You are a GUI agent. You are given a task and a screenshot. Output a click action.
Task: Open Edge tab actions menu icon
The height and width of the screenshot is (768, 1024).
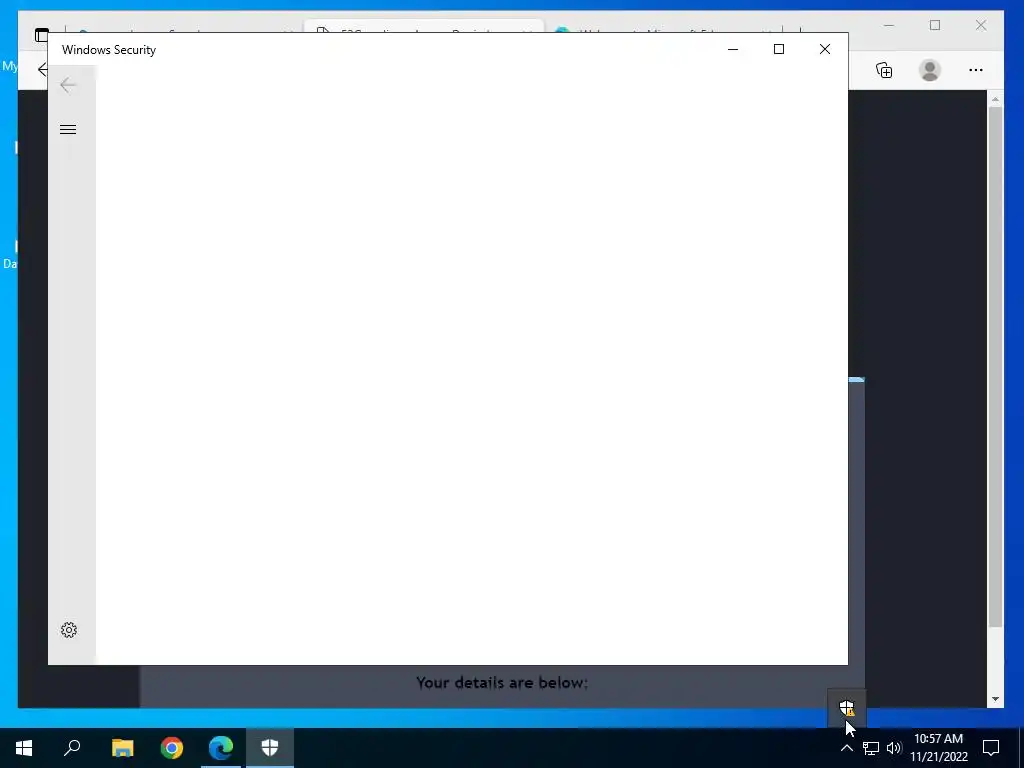click(41, 35)
